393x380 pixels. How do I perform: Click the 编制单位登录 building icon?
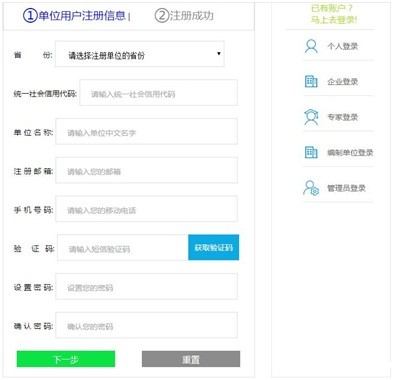[x=311, y=152]
